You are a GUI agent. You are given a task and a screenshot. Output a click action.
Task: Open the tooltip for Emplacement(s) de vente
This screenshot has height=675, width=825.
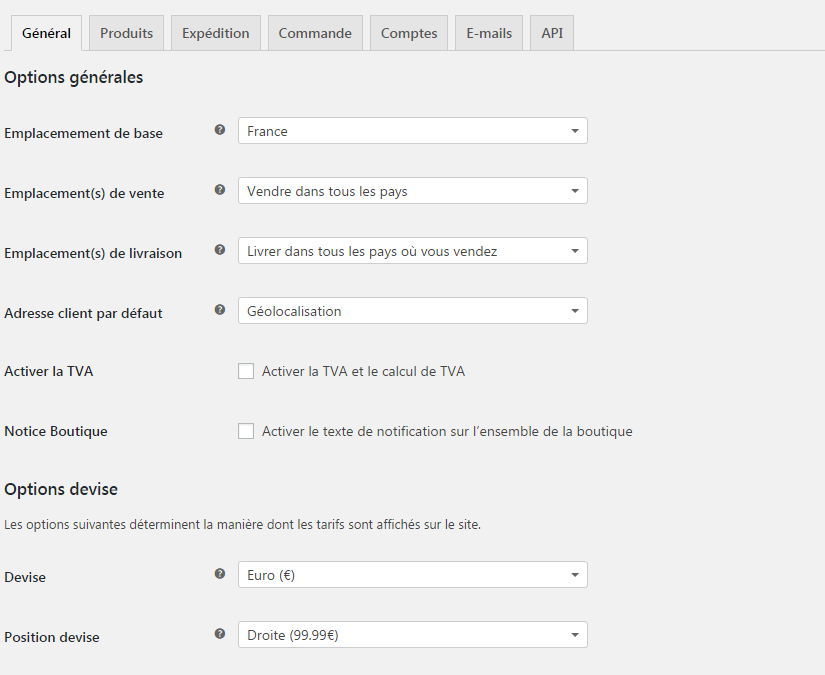point(219,189)
